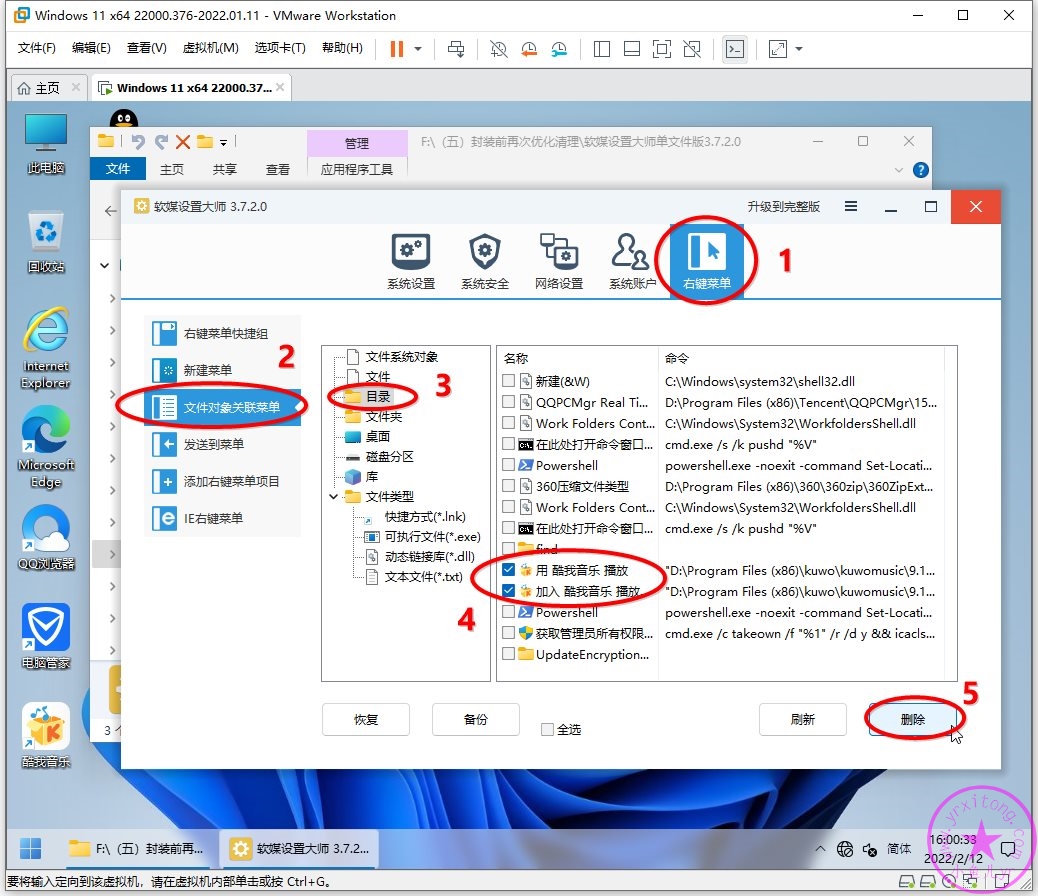Click the 刷新 button
This screenshot has height=896, width=1038.
point(802,719)
